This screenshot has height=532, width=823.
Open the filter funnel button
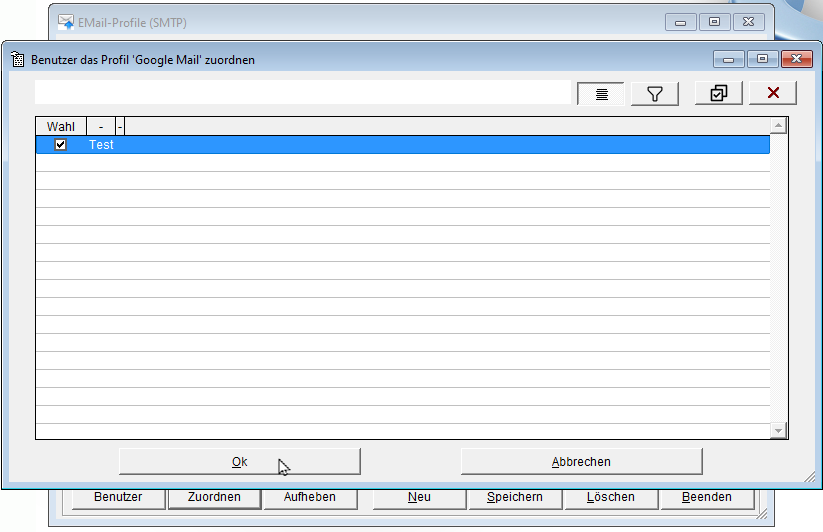click(x=655, y=94)
